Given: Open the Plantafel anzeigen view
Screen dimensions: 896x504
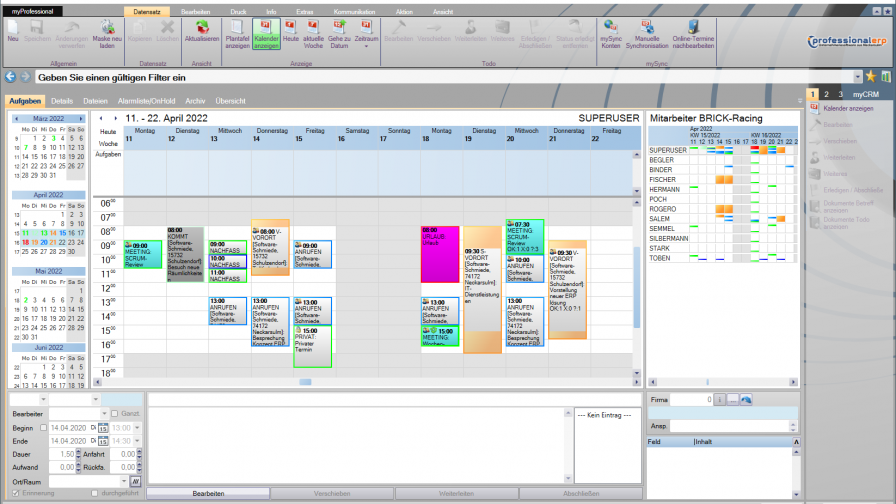Looking at the screenshot, I should 237,32.
